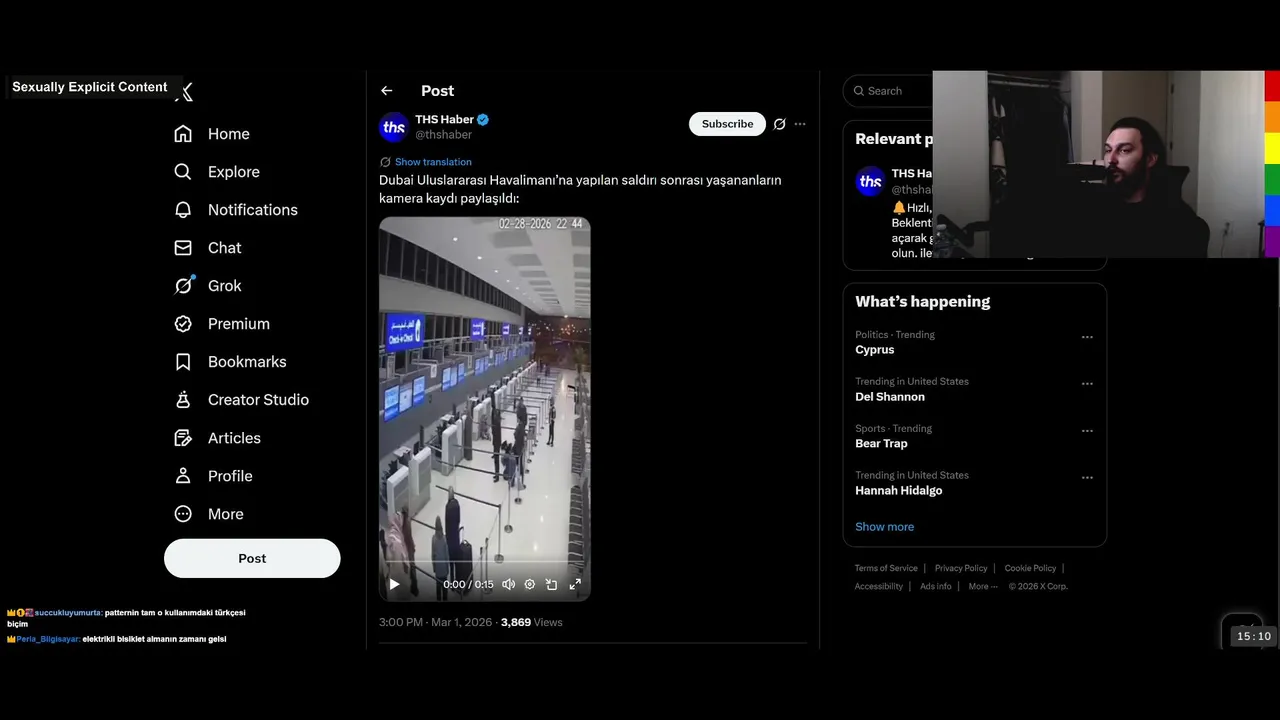Image resolution: width=1280 pixels, height=720 pixels.
Task: Open options for Del Shannon trend
Action: pyautogui.click(x=1087, y=384)
